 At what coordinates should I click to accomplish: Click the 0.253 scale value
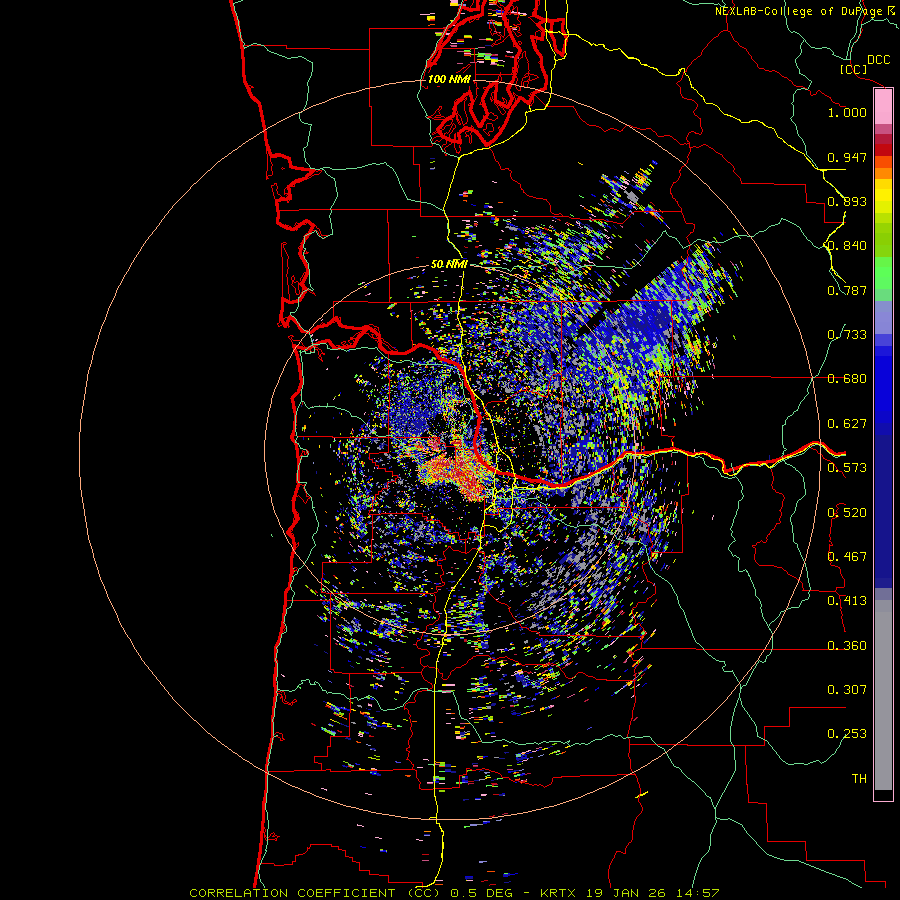pos(847,734)
